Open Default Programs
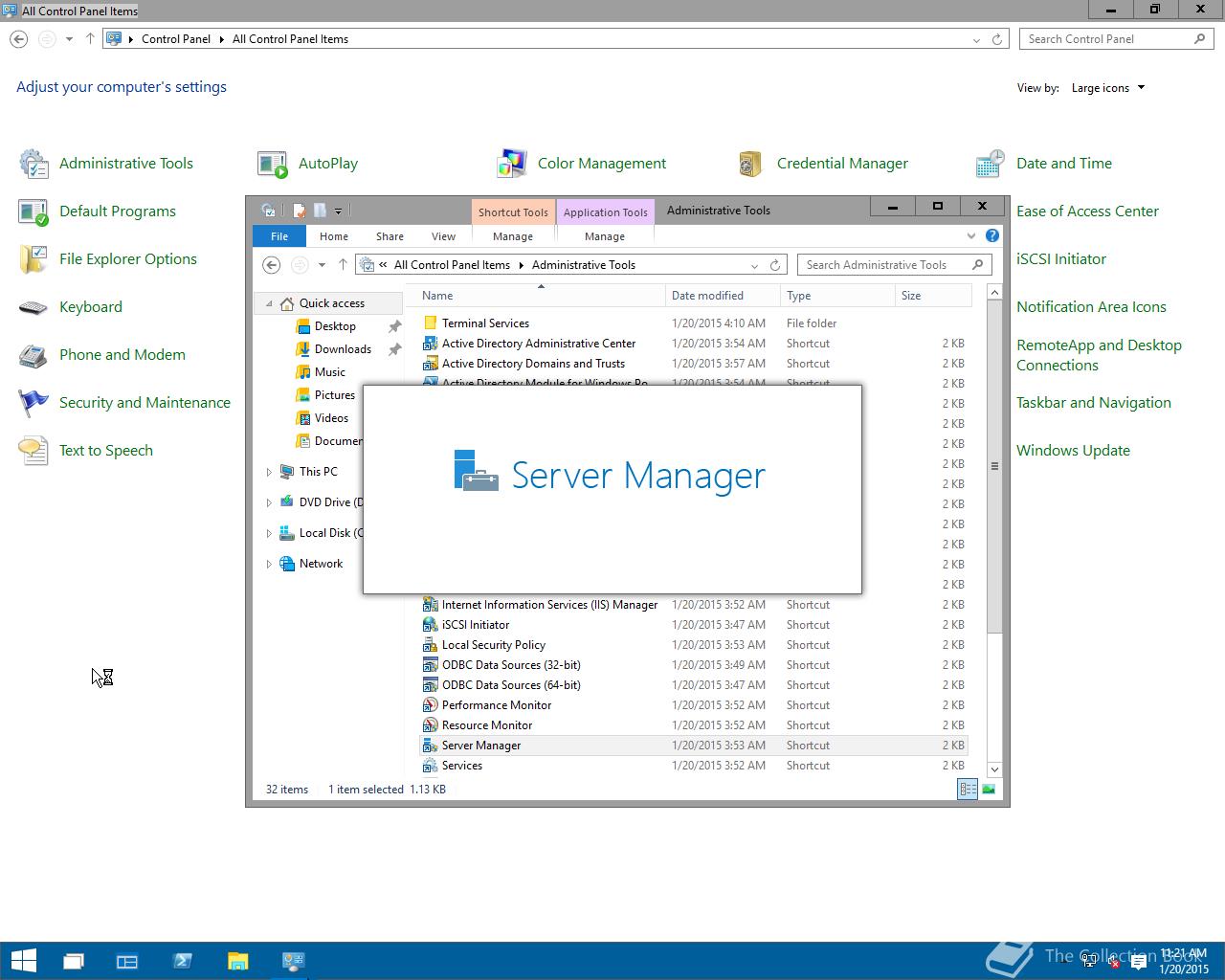 click(x=98, y=212)
